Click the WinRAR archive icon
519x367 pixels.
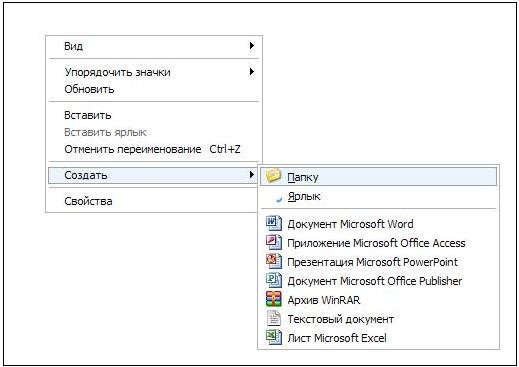pyautogui.click(x=274, y=299)
